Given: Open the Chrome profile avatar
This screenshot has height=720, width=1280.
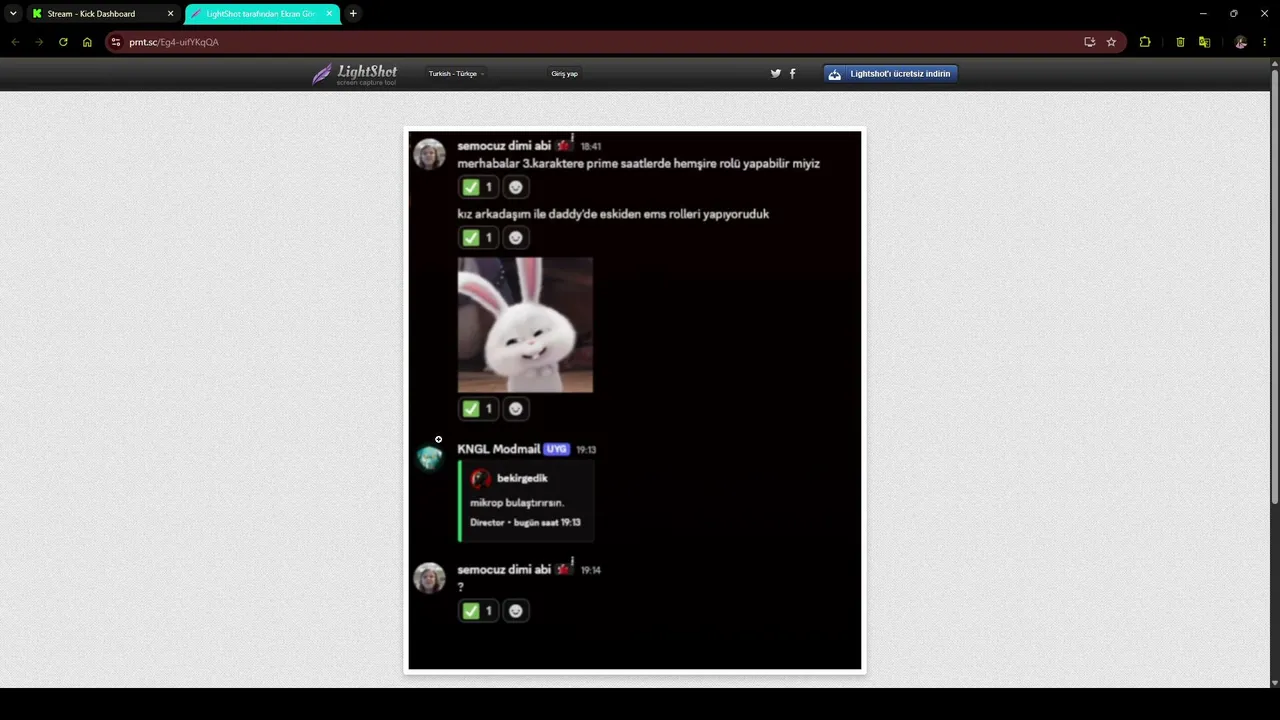Looking at the screenshot, I should [x=1240, y=42].
